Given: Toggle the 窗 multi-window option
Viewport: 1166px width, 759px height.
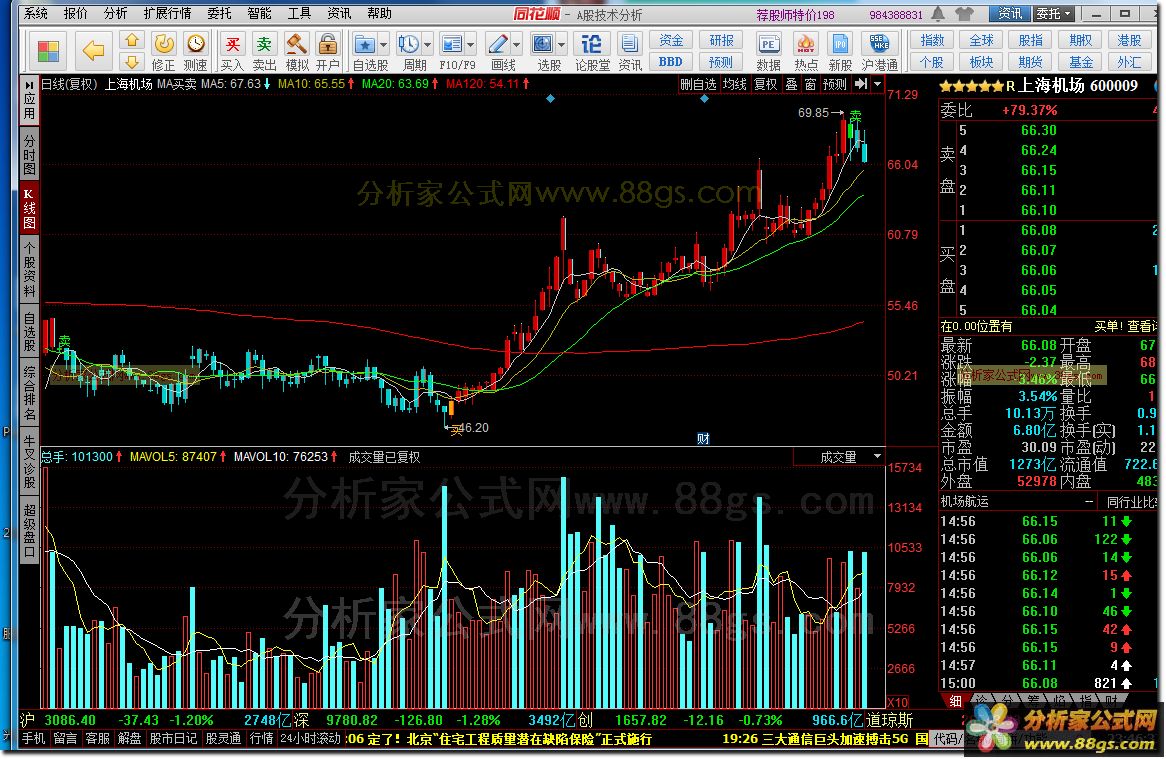Looking at the screenshot, I should click(811, 84).
